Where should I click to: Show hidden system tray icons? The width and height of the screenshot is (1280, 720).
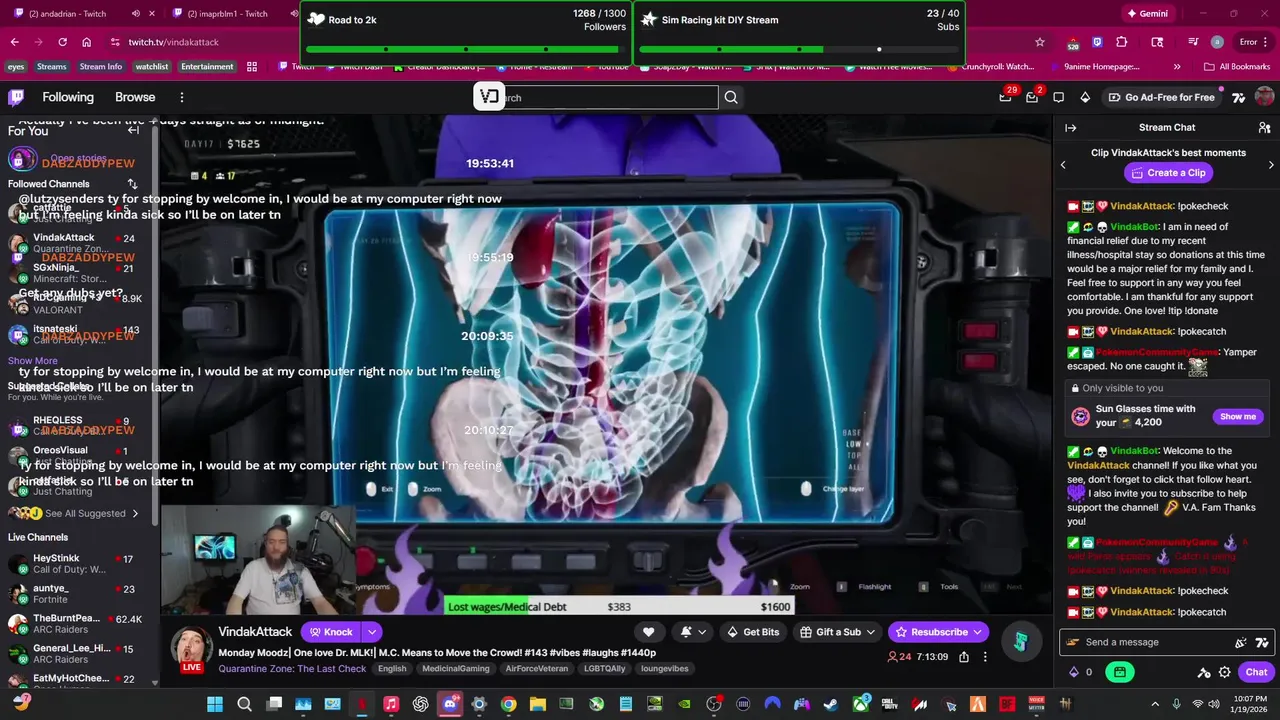click(1155, 704)
